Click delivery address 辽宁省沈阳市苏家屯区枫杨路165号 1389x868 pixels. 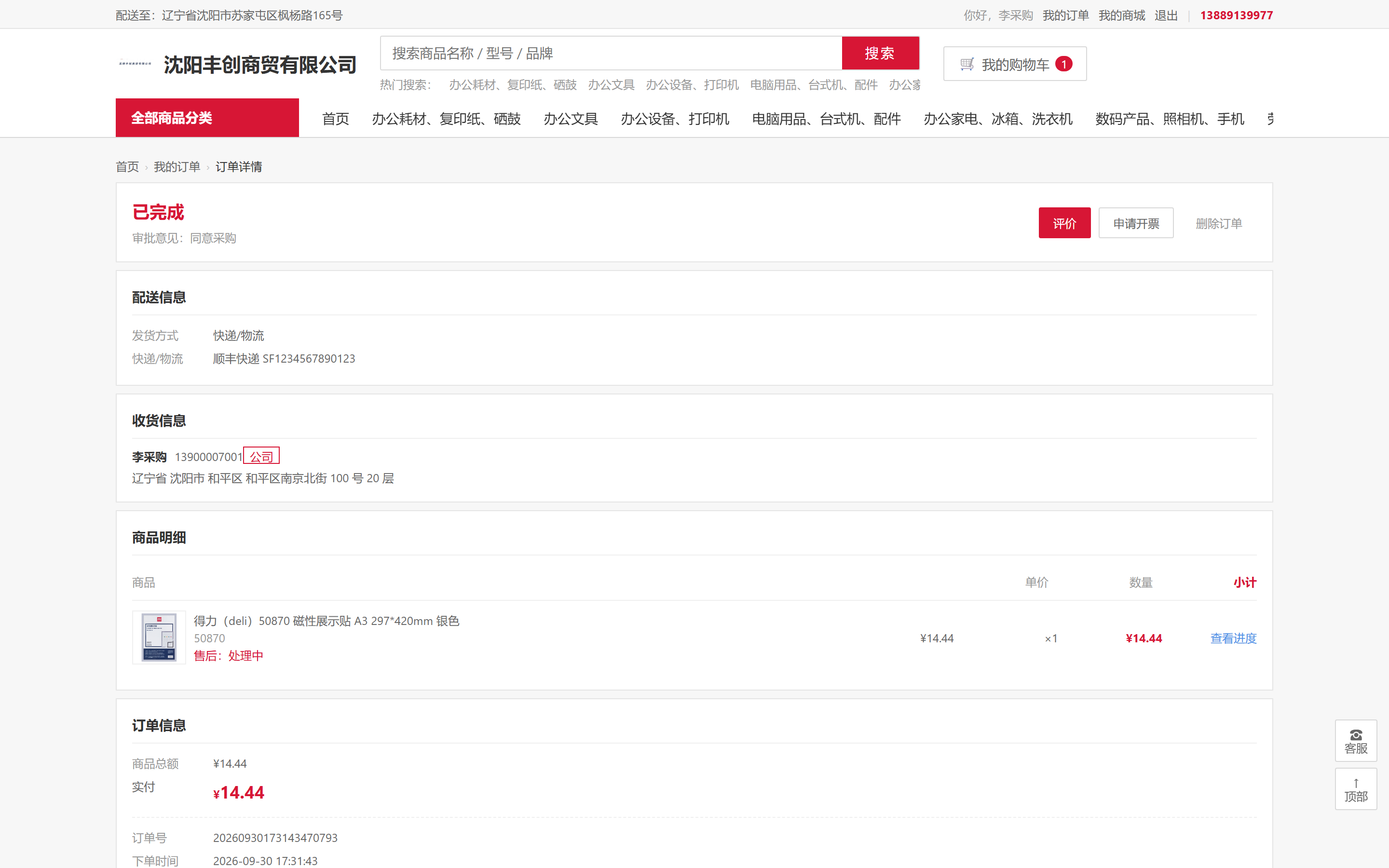coord(252,15)
